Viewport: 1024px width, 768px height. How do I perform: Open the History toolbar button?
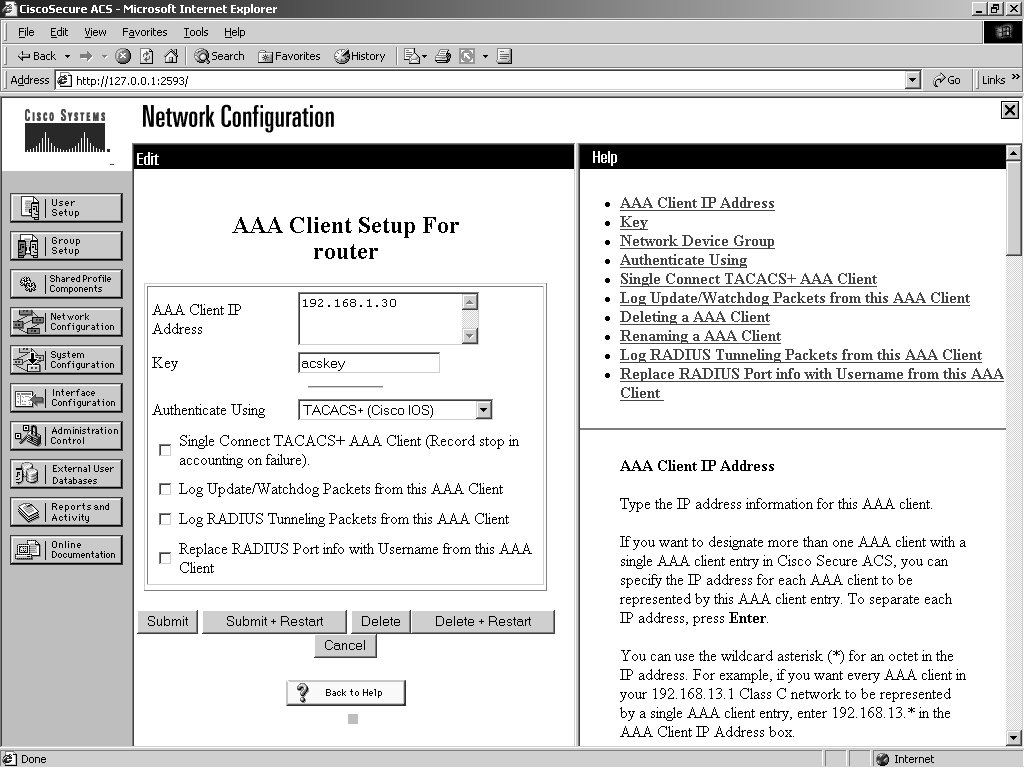(360, 56)
